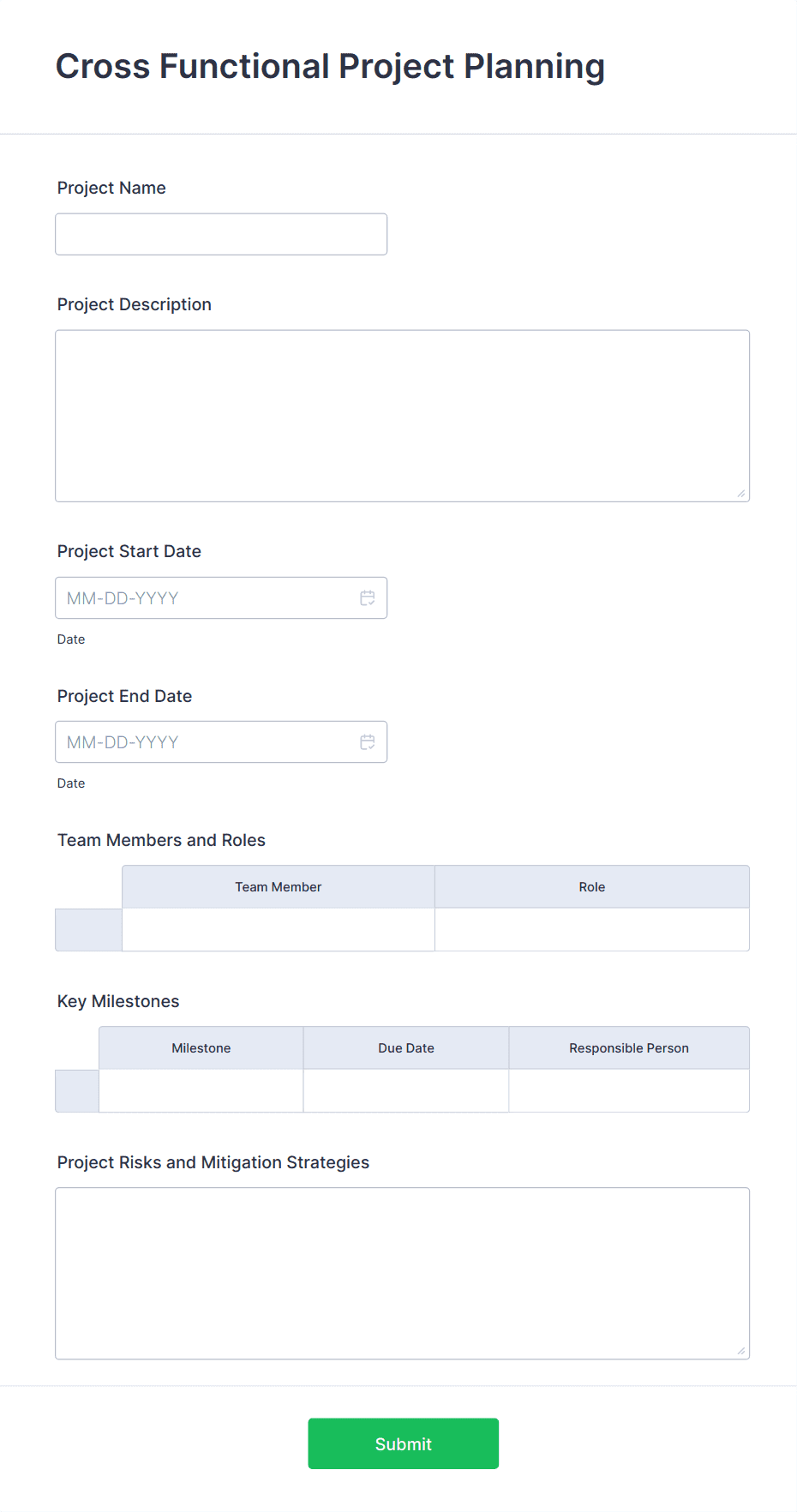
Task: Focus the Project Name input field
Action: point(220,233)
